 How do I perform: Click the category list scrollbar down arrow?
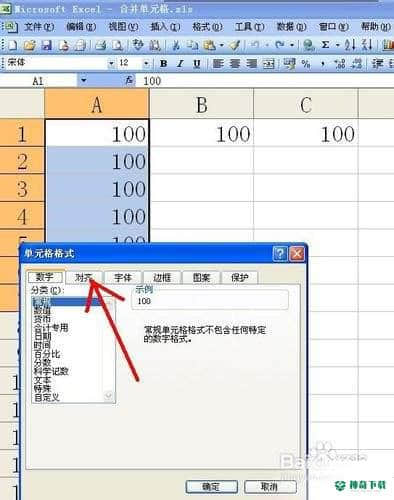point(108,396)
